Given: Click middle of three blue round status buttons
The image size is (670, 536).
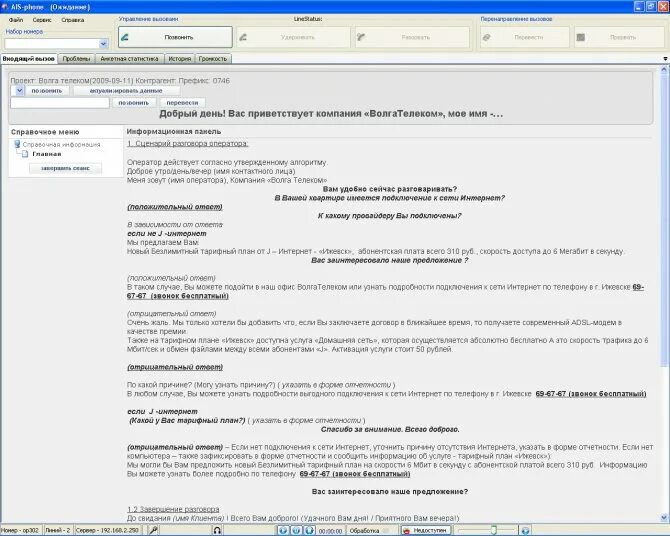Looking at the screenshot, I should (x=296, y=530).
